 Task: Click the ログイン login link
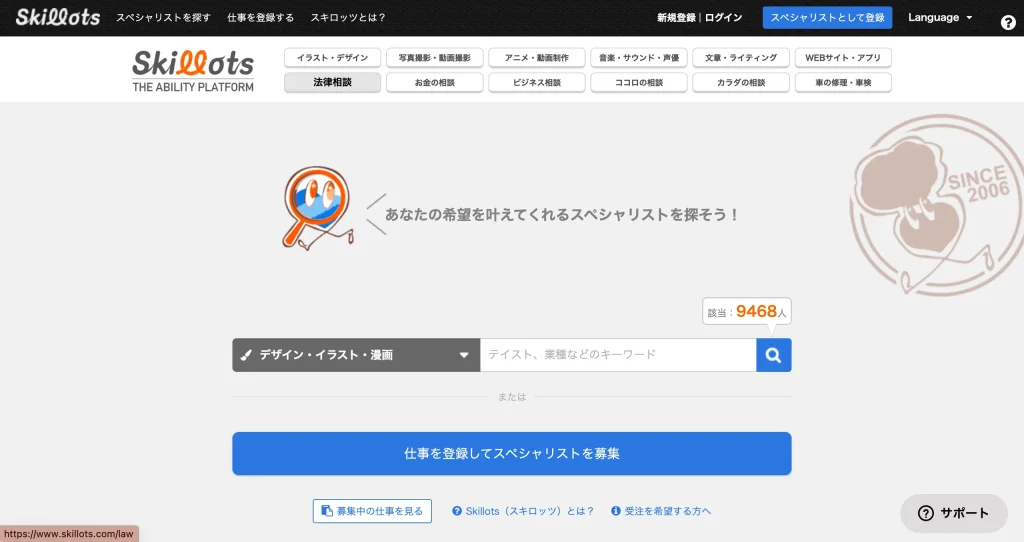(723, 18)
